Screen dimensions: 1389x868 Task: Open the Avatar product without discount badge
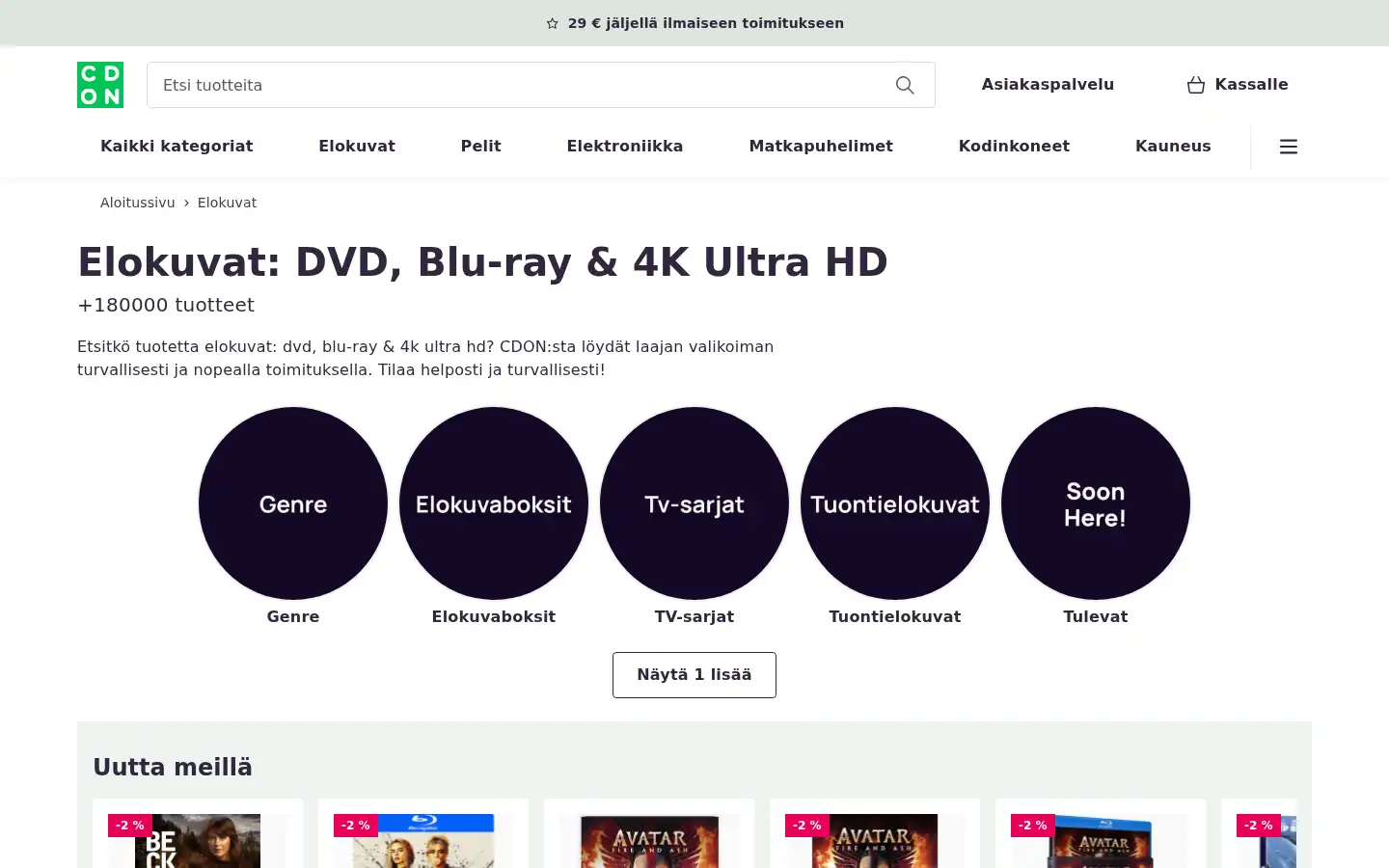tap(649, 841)
